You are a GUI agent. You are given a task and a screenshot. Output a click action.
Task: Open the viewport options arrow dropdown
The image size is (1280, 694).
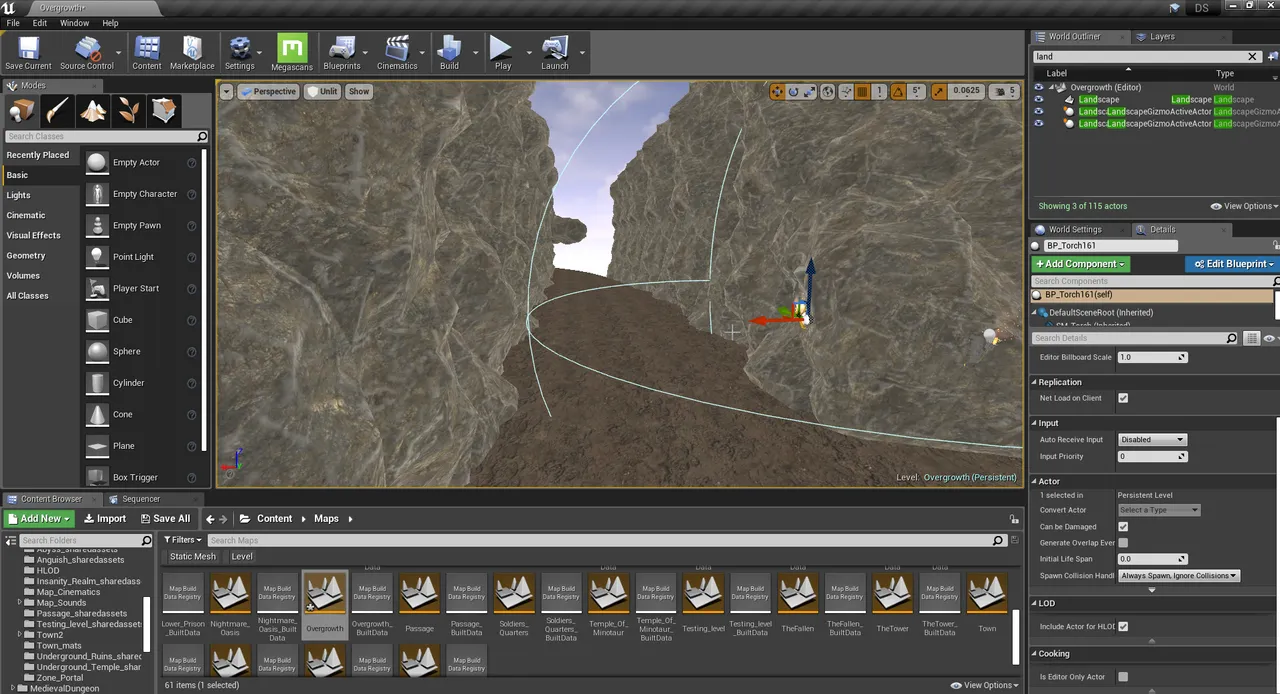[x=227, y=91]
